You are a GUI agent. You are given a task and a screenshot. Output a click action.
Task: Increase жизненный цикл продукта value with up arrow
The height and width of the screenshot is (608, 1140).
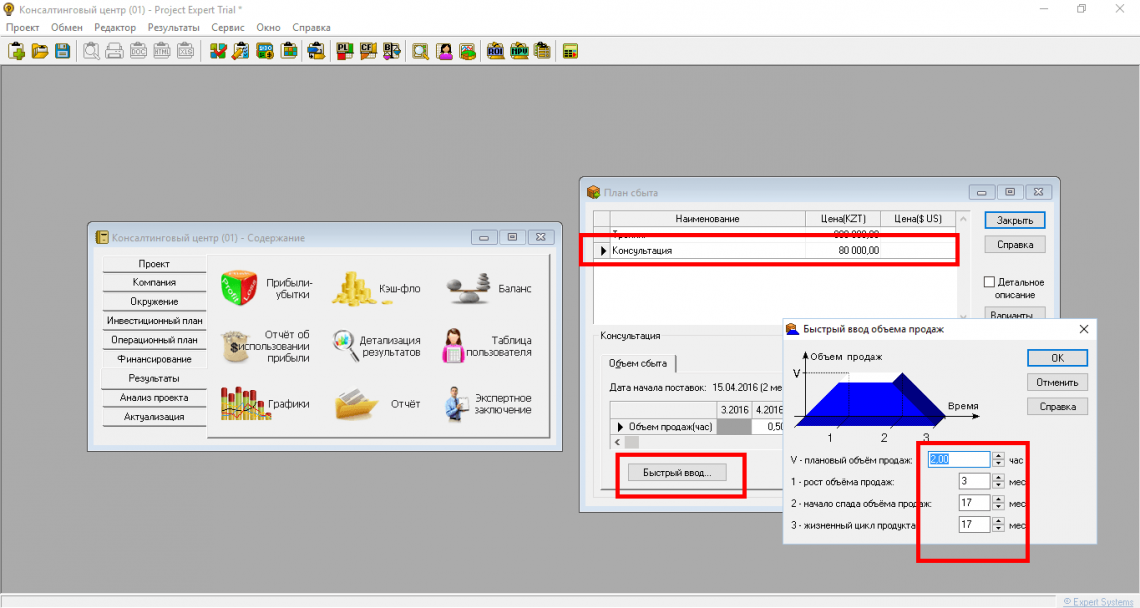point(998,520)
